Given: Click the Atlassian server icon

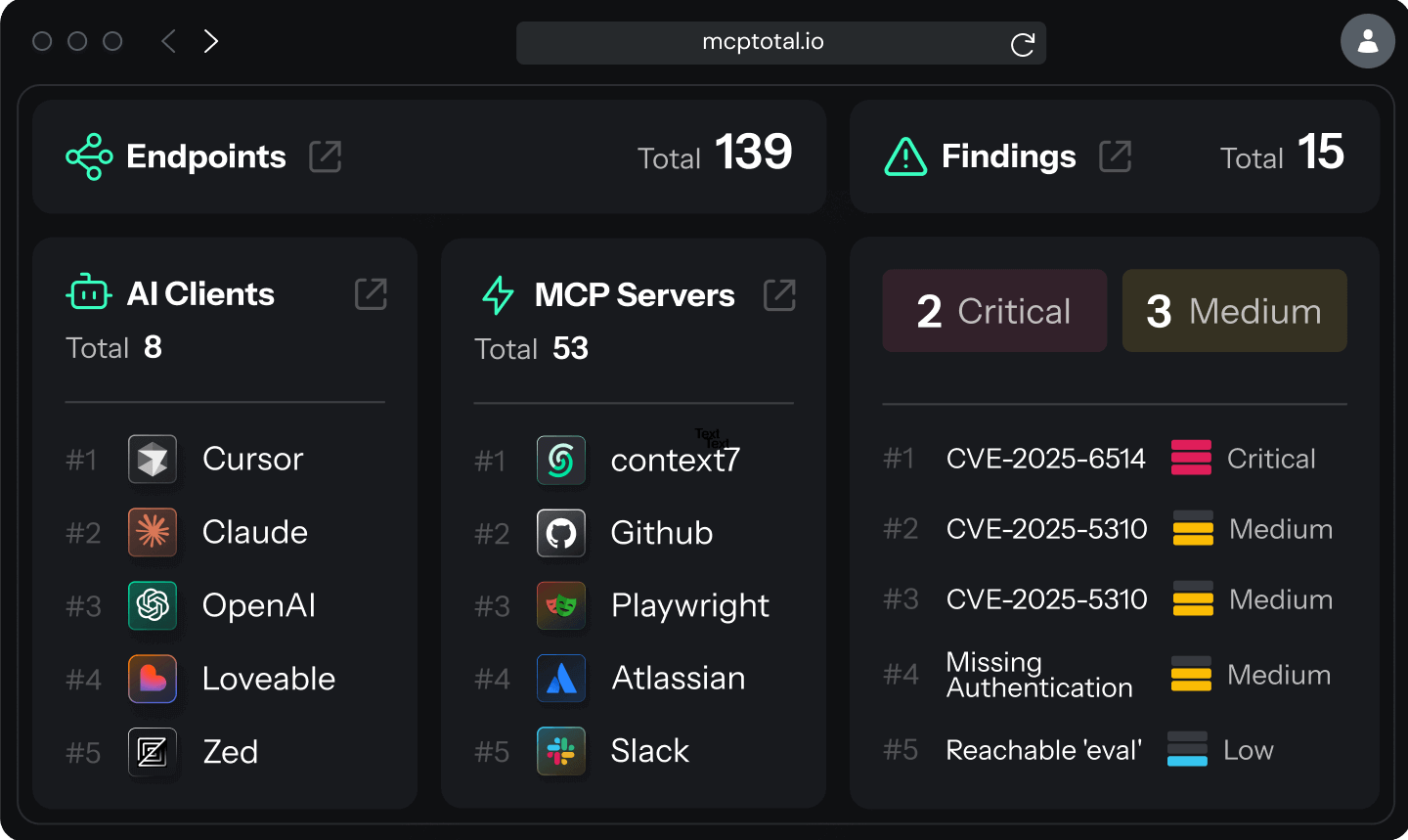Looking at the screenshot, I should tap(560, 679).
